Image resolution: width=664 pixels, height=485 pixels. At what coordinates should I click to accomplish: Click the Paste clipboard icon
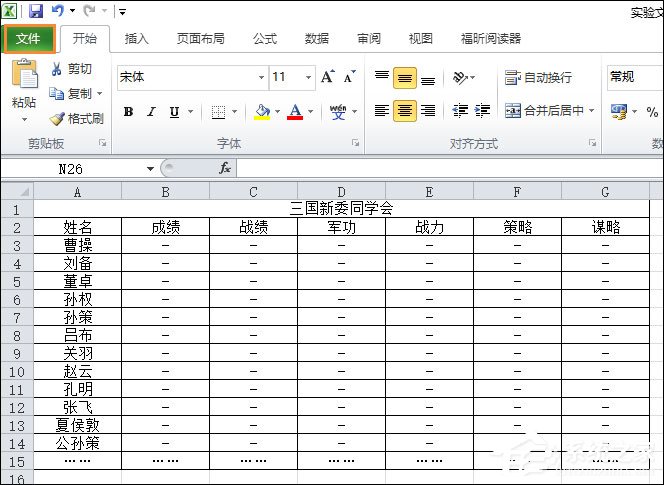pyautogui.click(x=24, y=77)
